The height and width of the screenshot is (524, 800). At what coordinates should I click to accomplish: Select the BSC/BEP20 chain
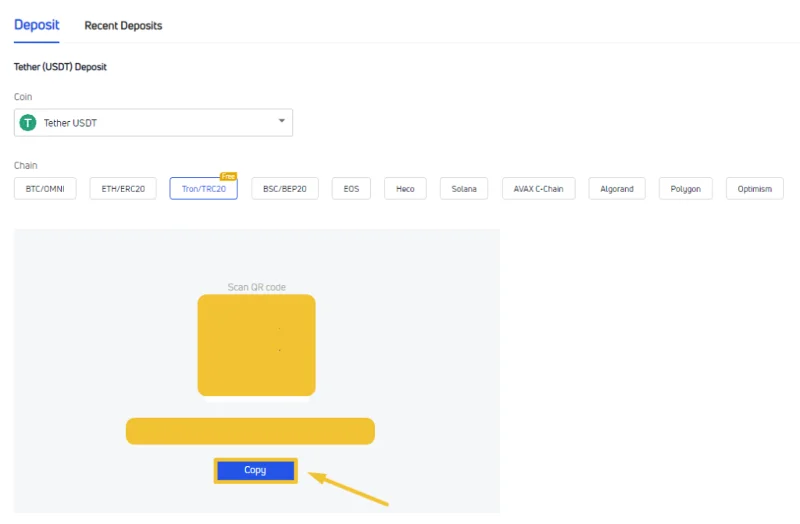(285, 189)
